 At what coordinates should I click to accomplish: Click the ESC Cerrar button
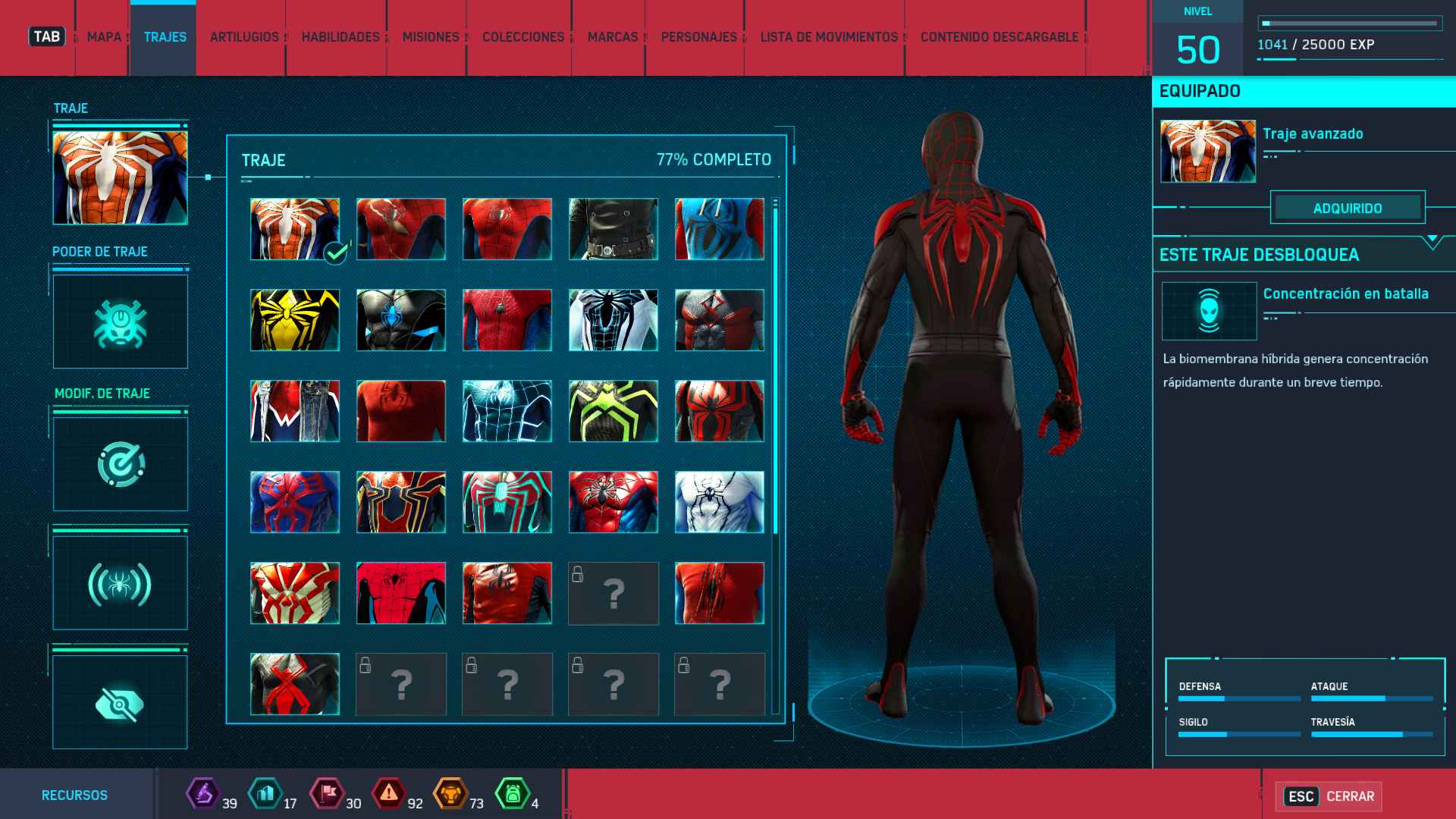1329,796
